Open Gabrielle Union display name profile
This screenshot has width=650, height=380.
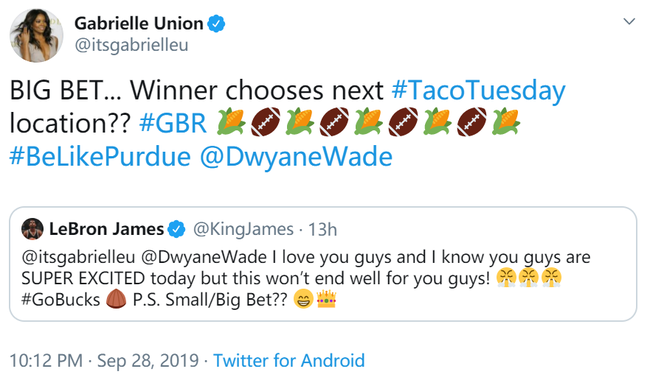point(139,24)
